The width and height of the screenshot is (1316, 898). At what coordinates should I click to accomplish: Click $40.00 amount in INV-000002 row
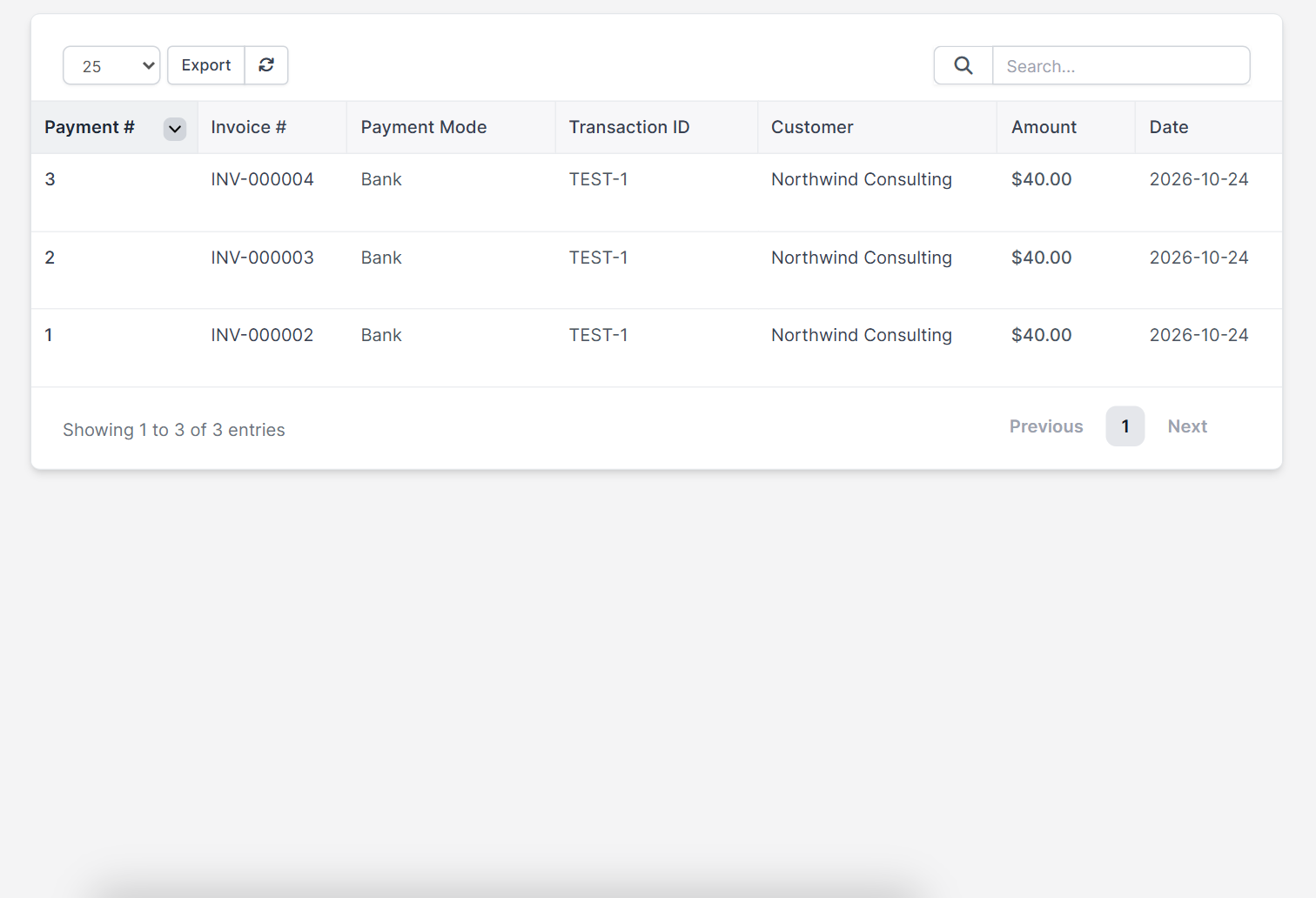[x=1041, y=335]
